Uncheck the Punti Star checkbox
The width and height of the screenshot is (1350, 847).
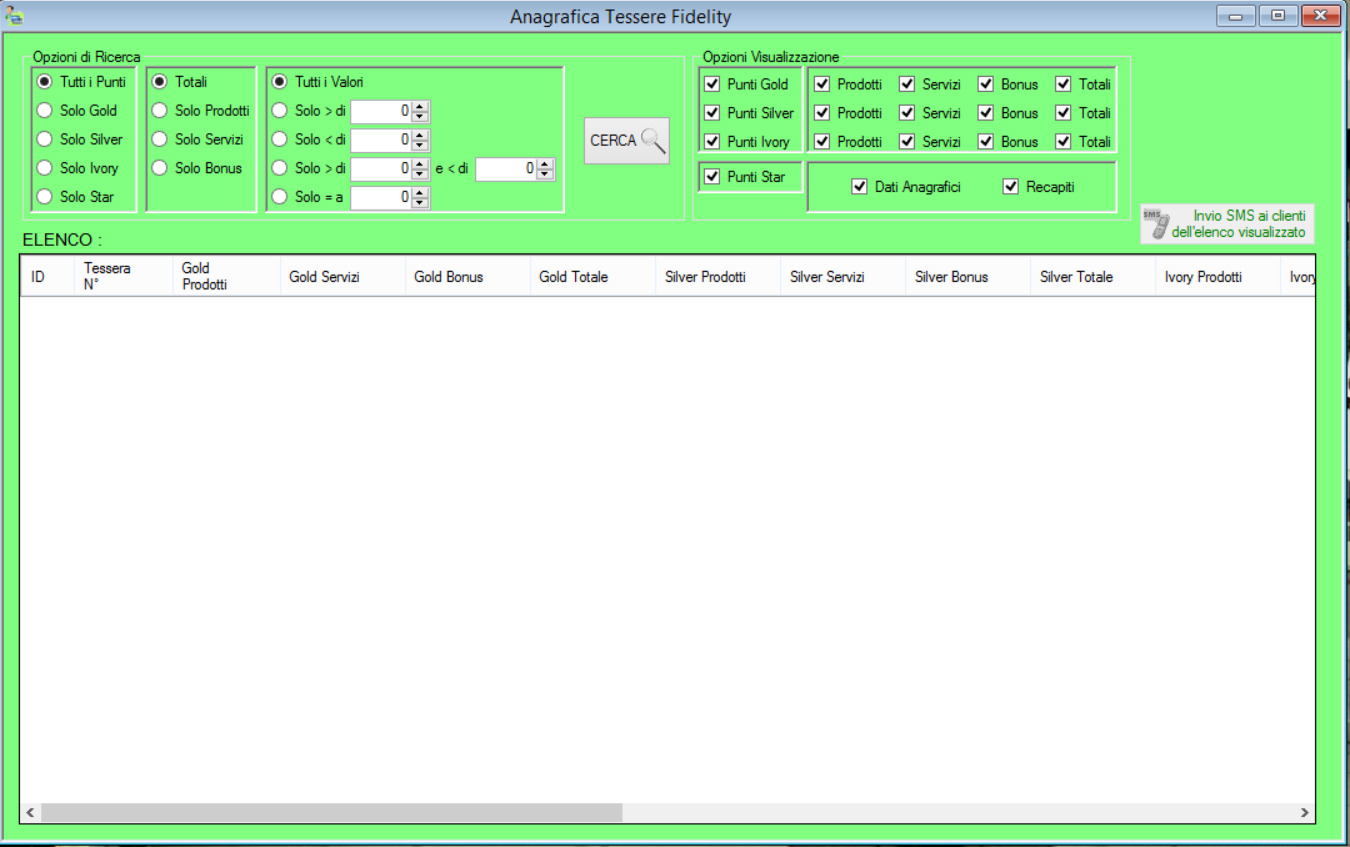(x=712, y=177)
